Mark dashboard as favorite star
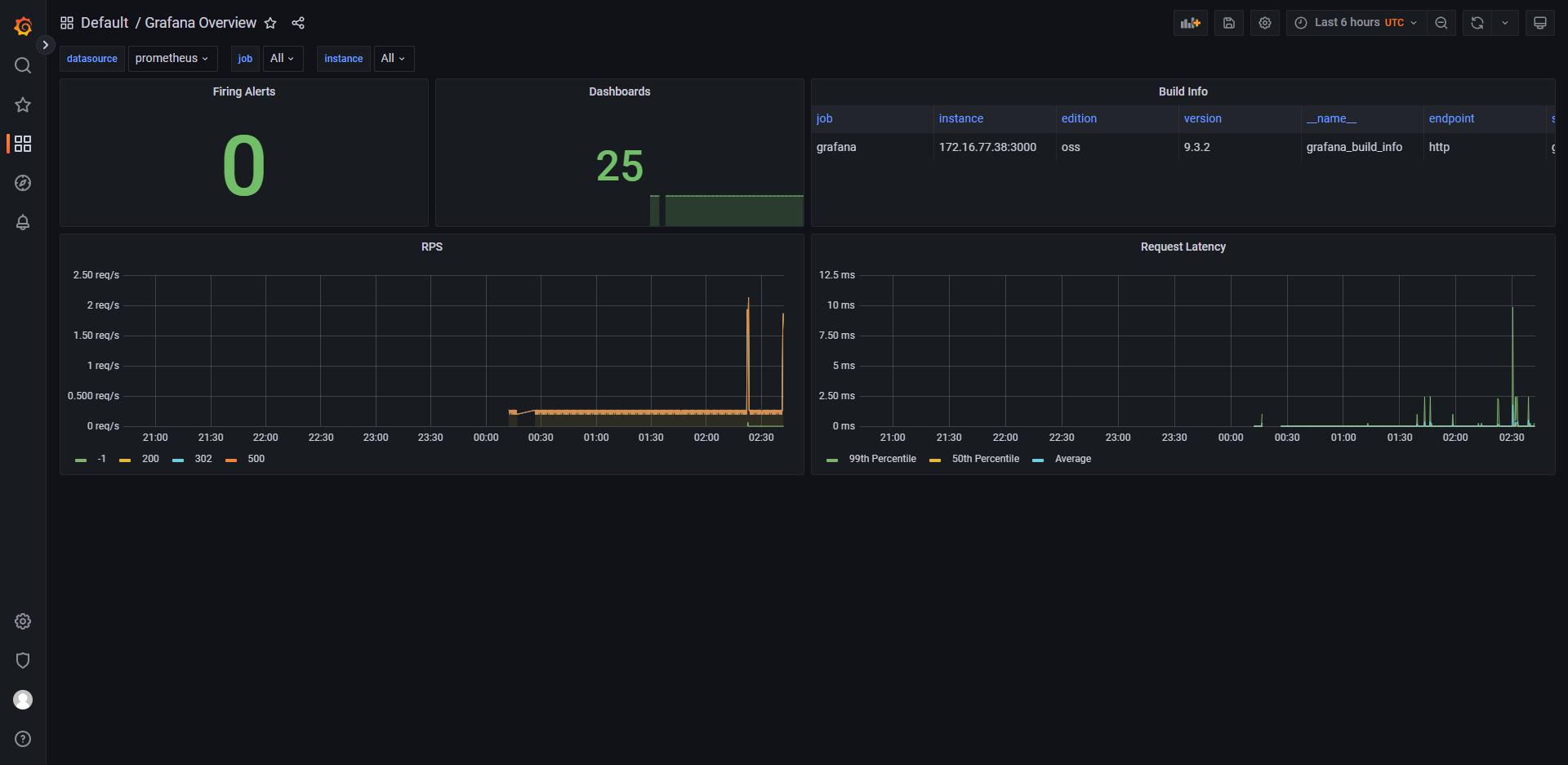The height and width of the screenshot is (765, 1568). (x=270, y=23)
